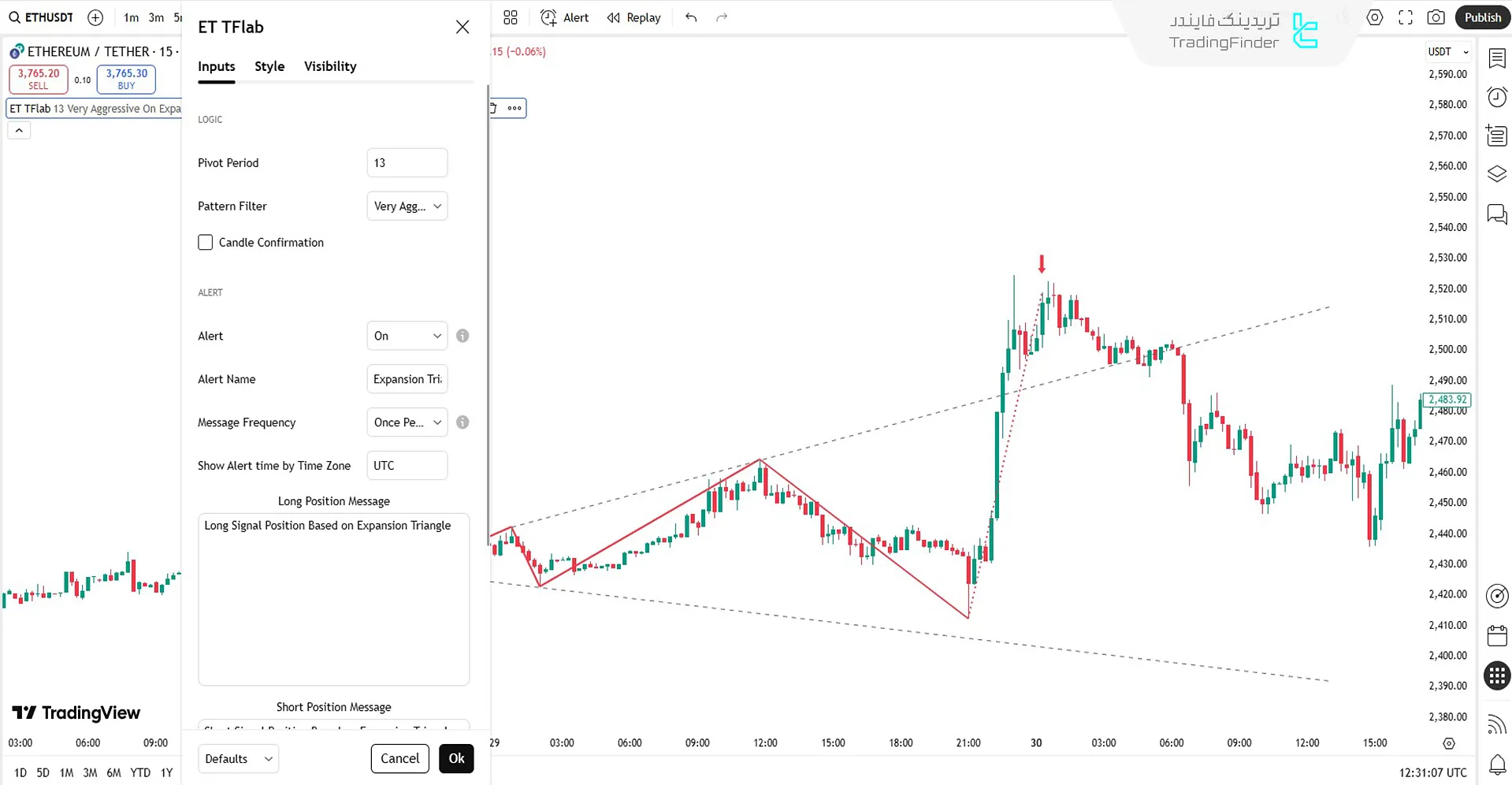Switch to the Style tab
The image size is (1512, 785).
pos(269,66)
